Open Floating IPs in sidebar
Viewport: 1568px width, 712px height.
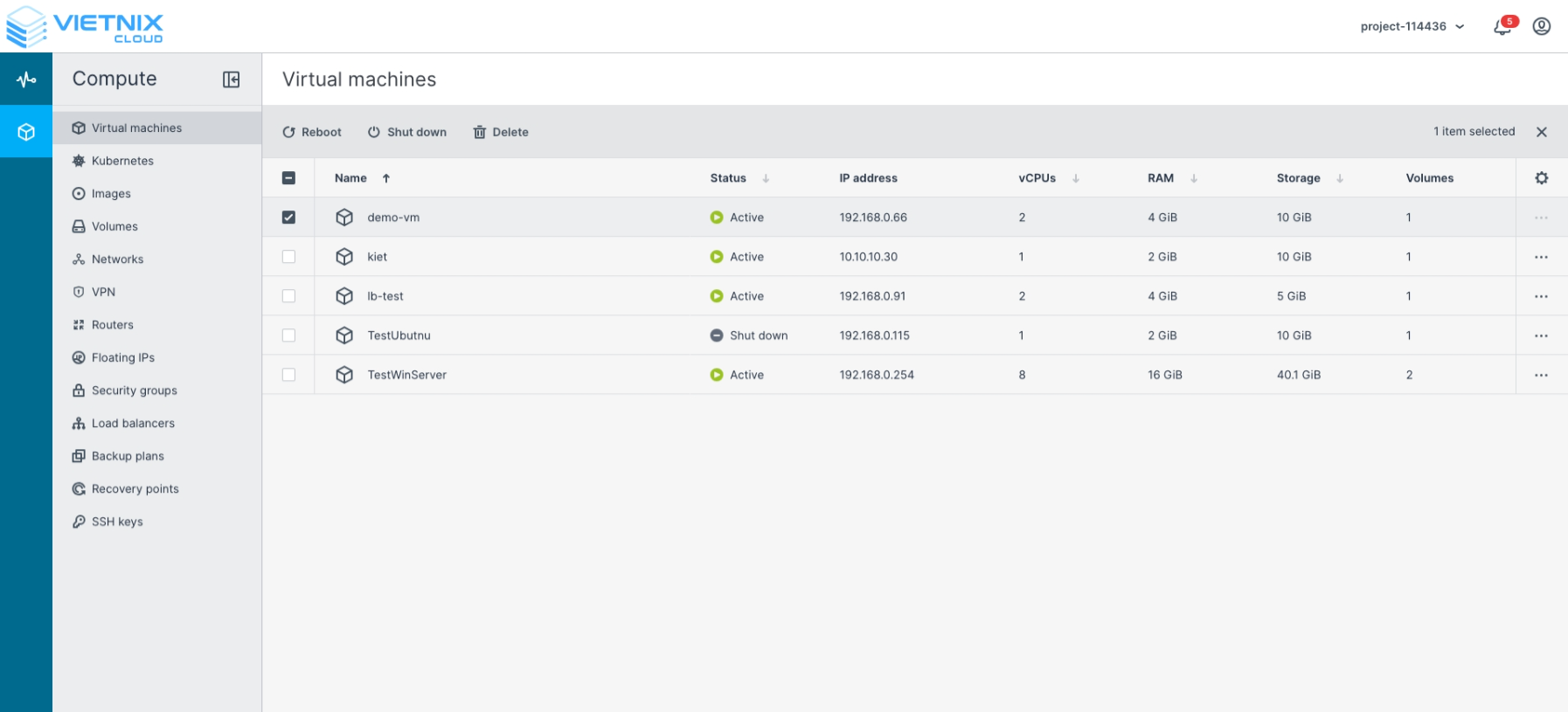[x=157, y=357]
